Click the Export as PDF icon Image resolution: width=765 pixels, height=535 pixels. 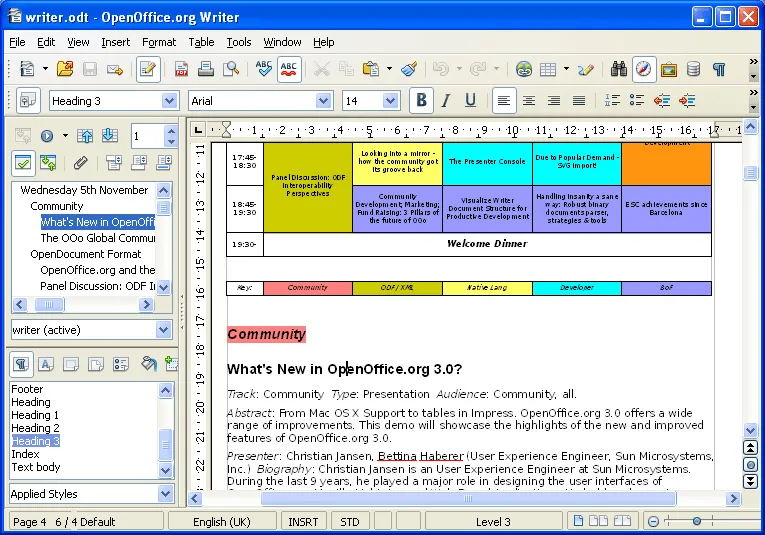(182, 69)
